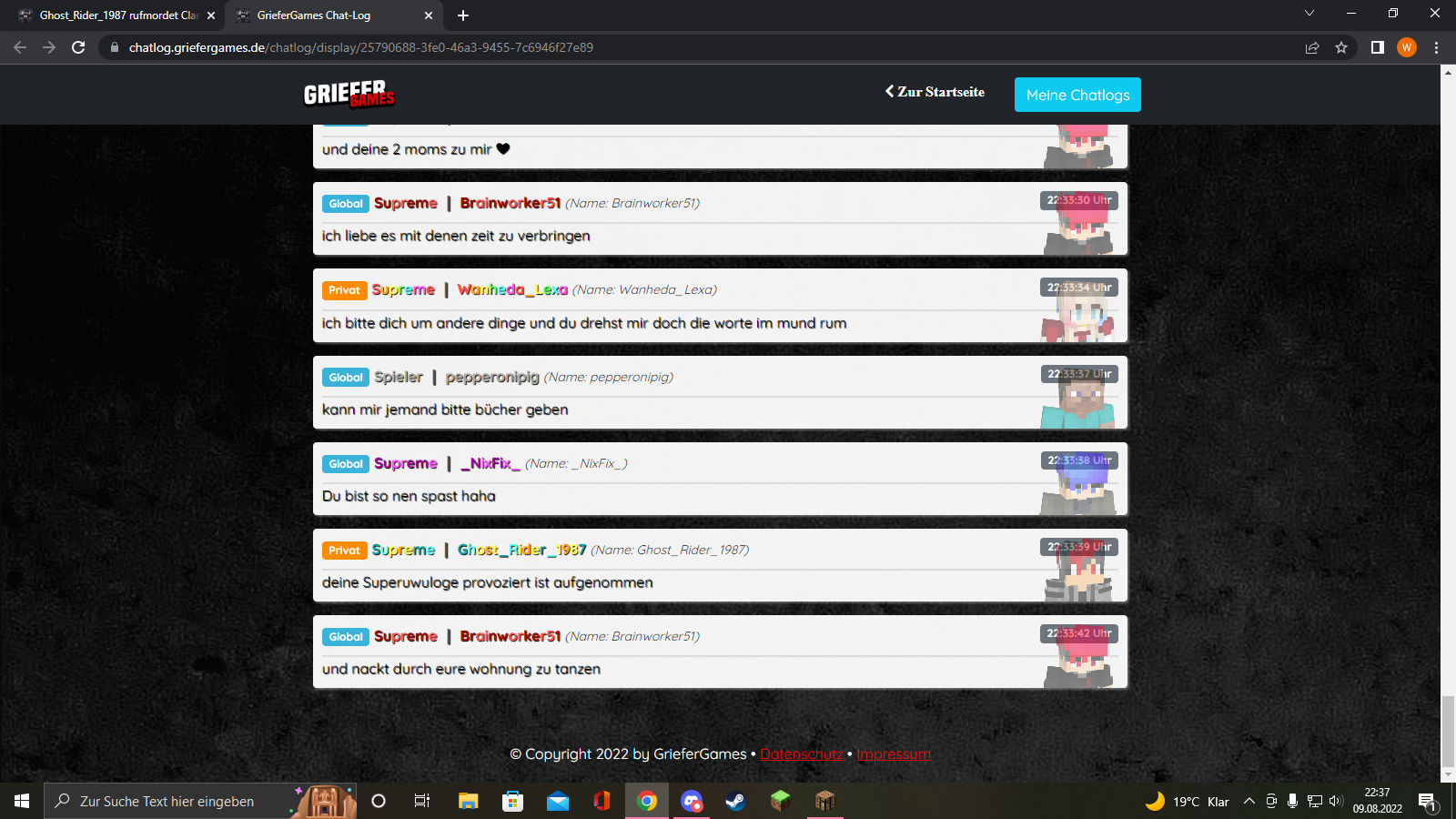Close the GrieferGames Chat-Log tab
The height and width of the screenshot is (819, 1456).
click(x=429, y=15)
